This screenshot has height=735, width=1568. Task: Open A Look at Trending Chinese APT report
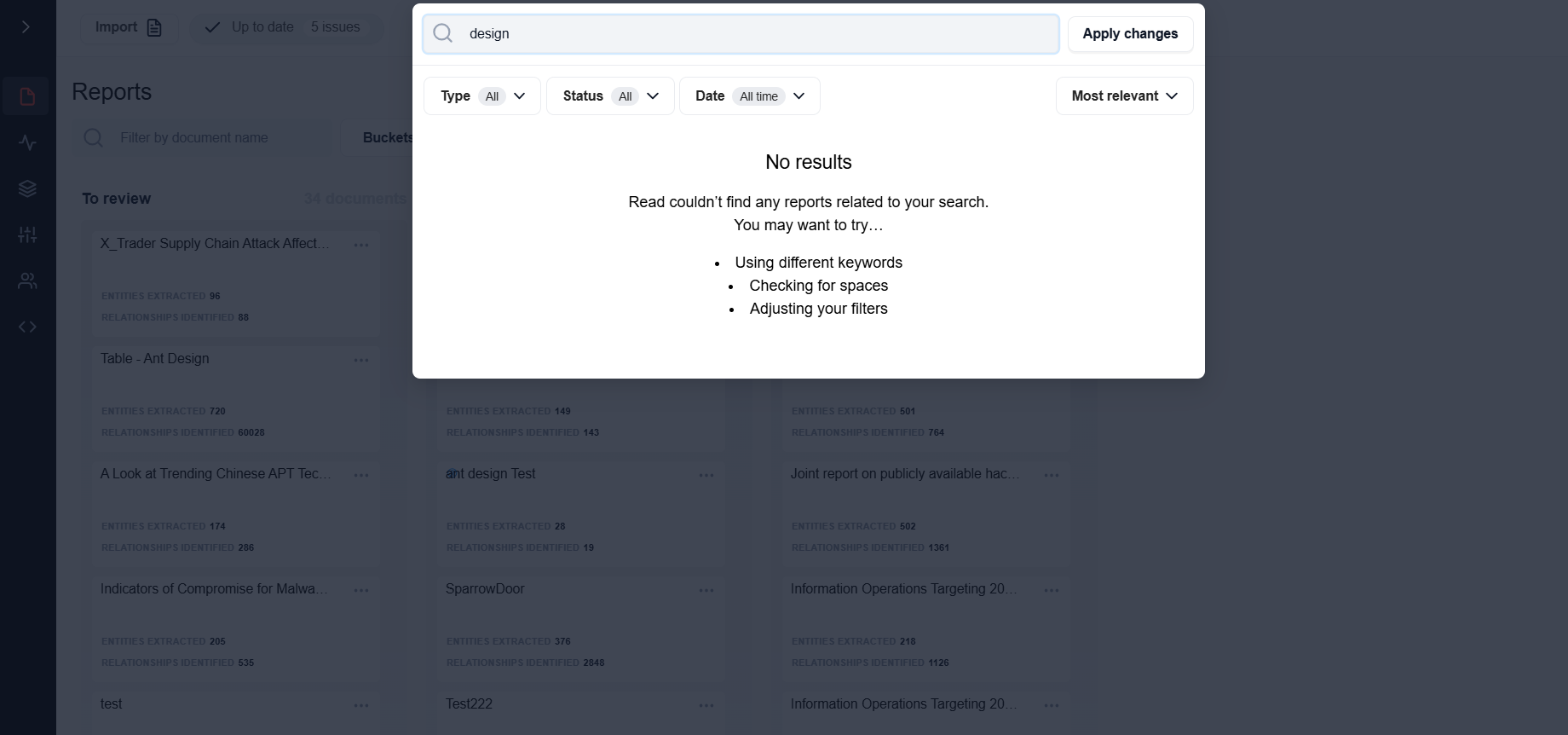pos(216,473)
